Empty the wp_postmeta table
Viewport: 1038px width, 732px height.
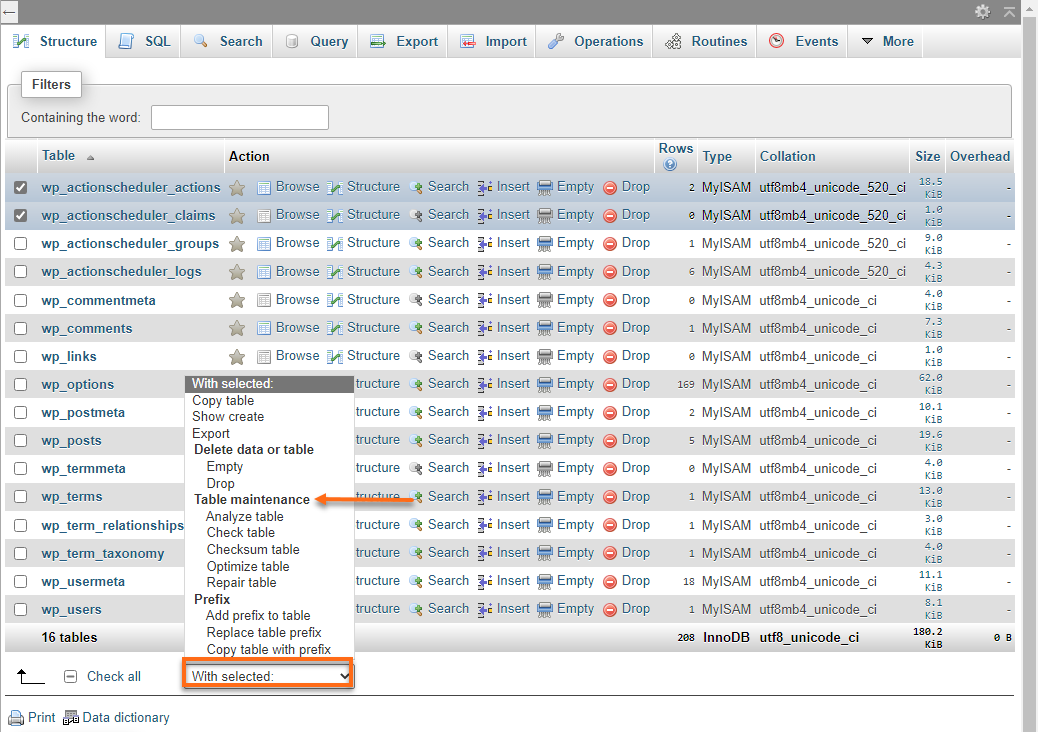tap(575, 412)
